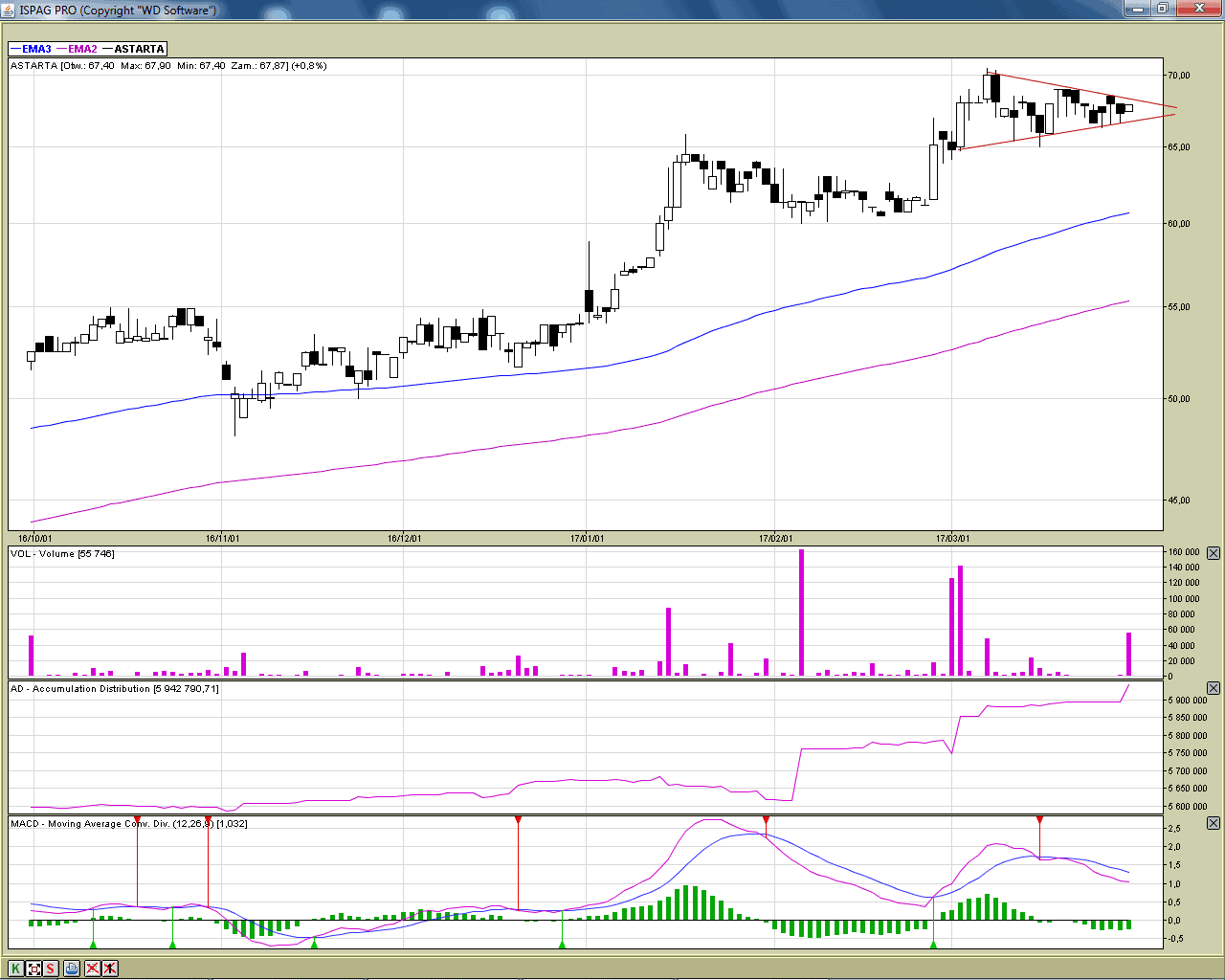Click the crossed-out lines delete icon
This screenshot has width=1225, height=980.
(92, 969)
